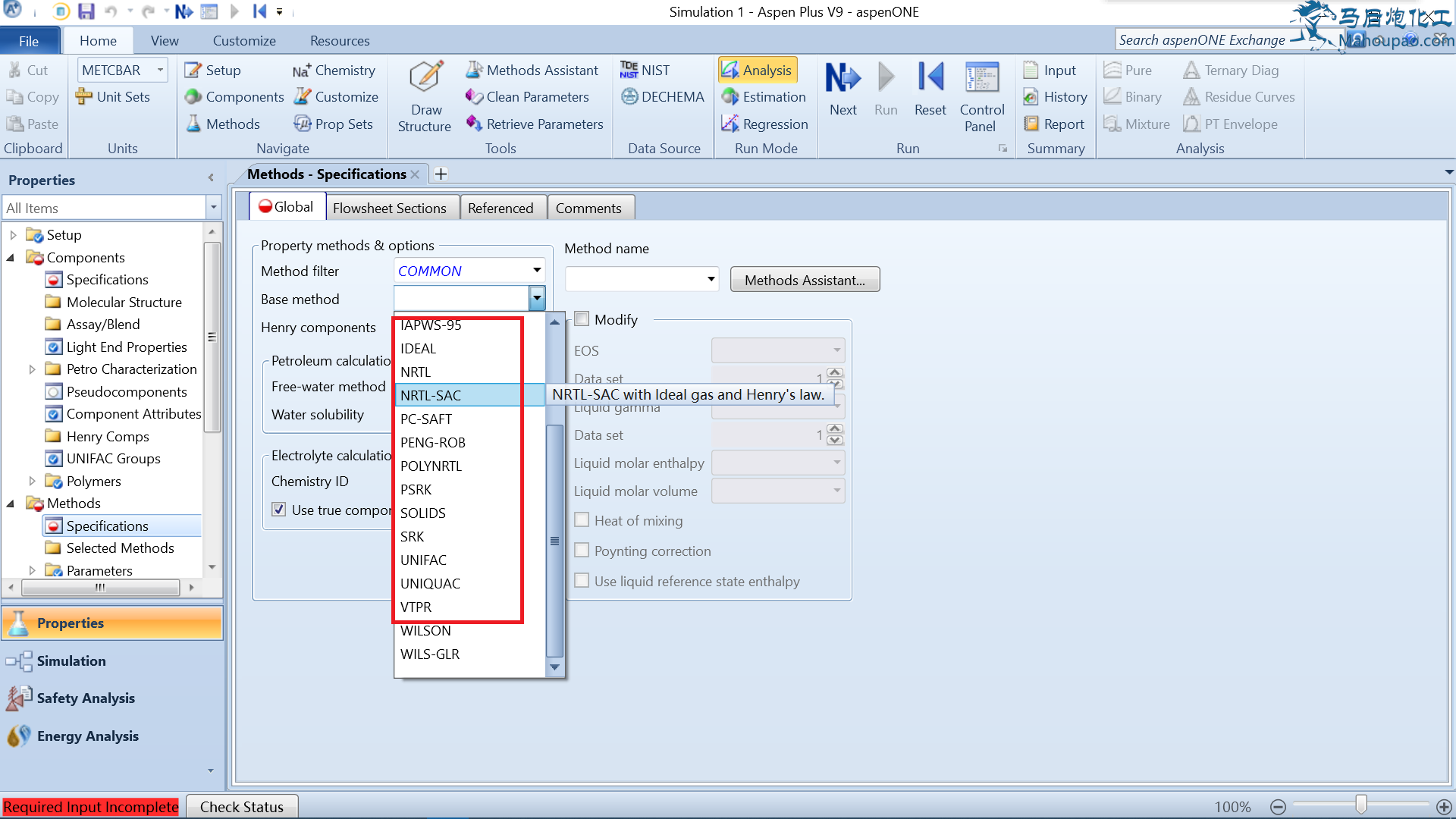1456x819 pixels.
Task: Open Methods in Navigate group
Action: pyautogui.click(x=223, y=124)
